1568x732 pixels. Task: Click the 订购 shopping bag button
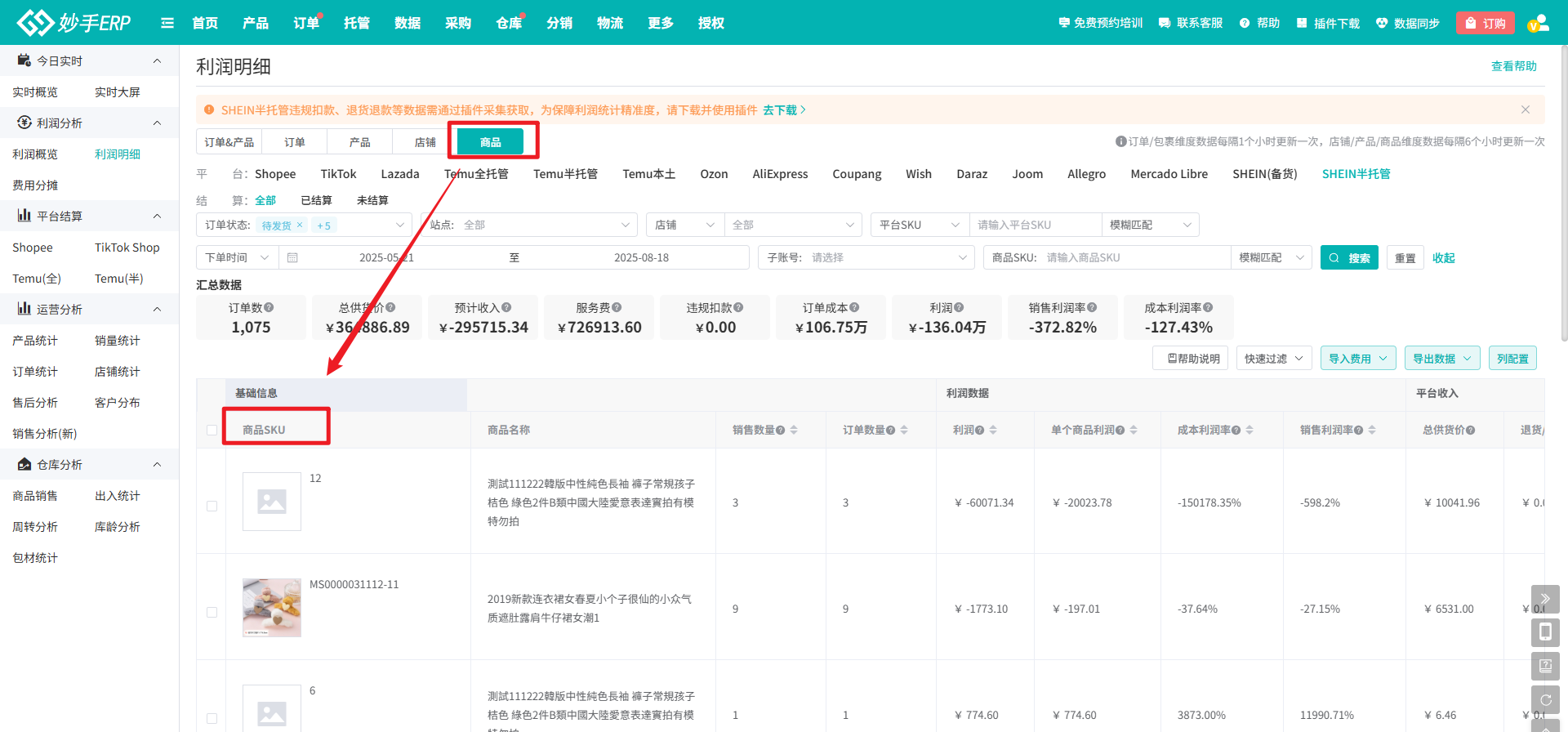pyautogui.click(x=1486, y=23)
